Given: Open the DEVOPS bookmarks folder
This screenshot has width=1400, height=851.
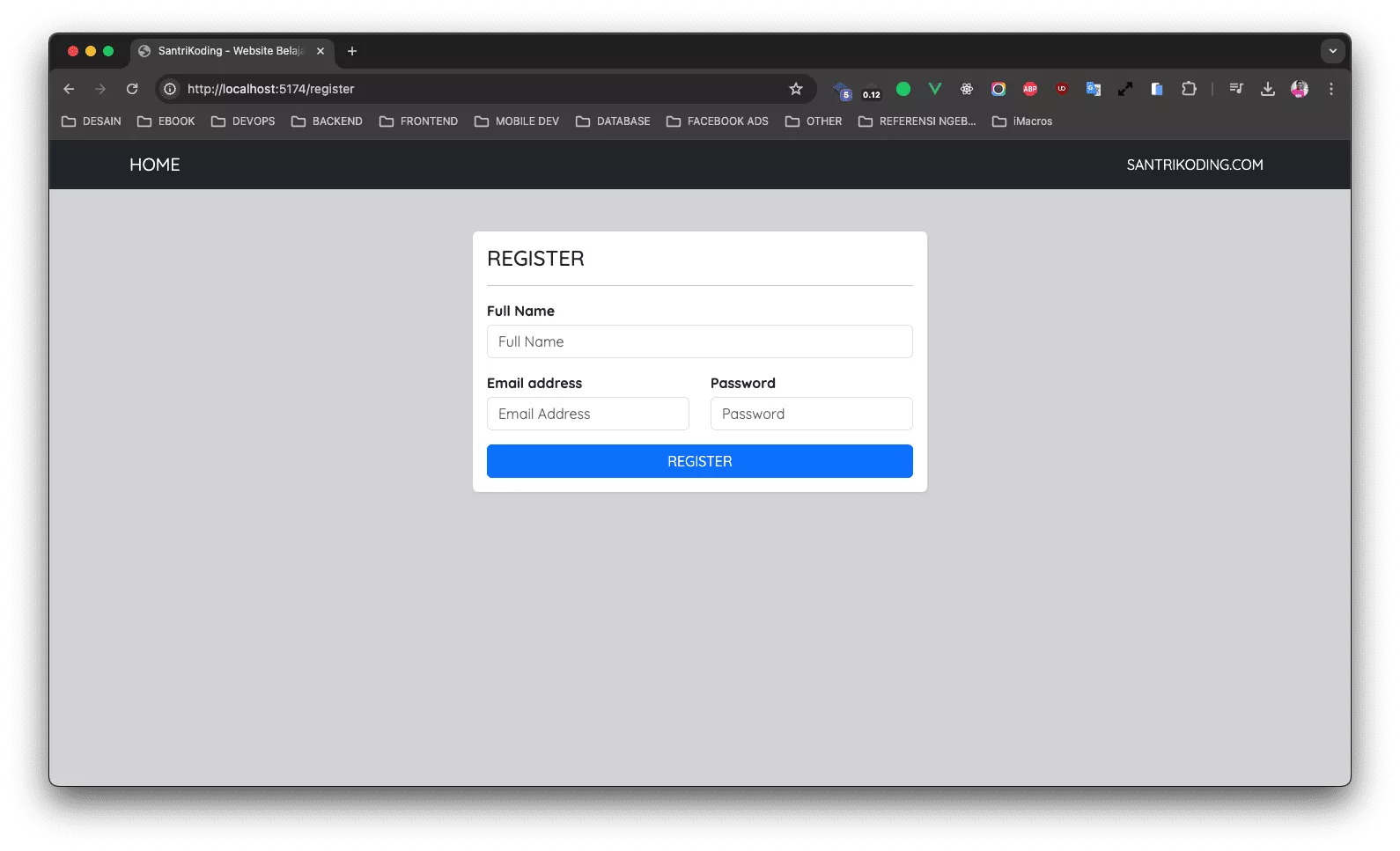Looking at the screenshot, I should [x=243, y=121].
